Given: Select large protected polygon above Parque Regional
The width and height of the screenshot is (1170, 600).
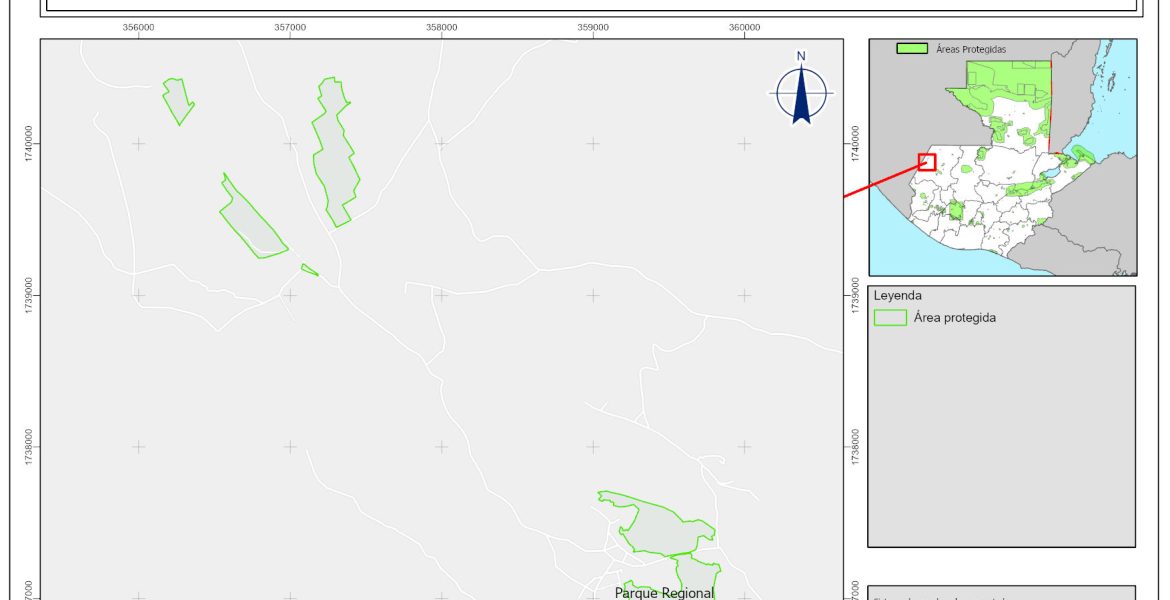Looking at the screenshot, I should (655, 525).
